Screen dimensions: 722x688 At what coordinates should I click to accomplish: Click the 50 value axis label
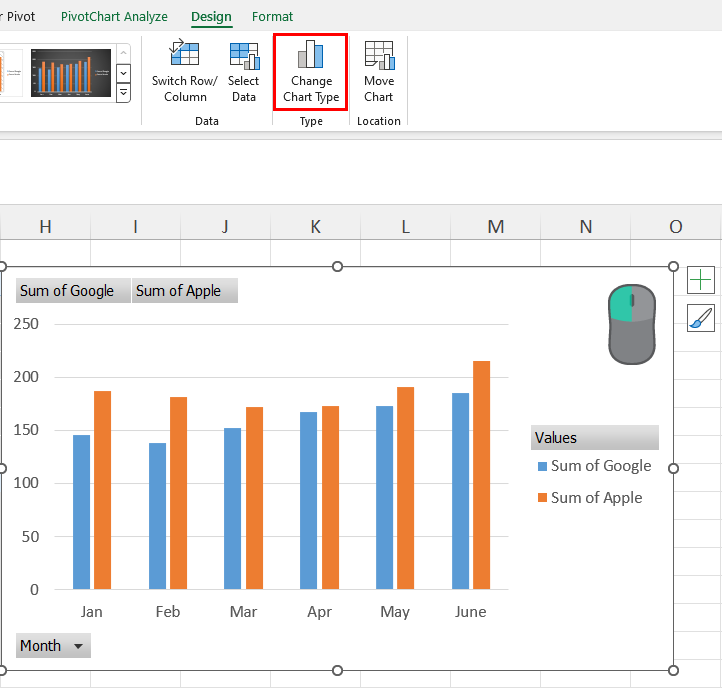(x=30, y=536)
